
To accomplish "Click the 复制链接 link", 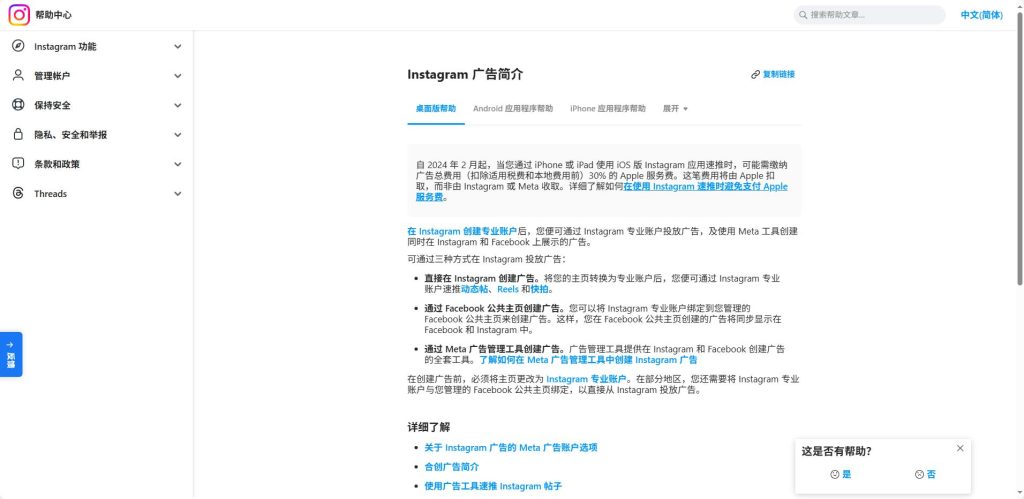I will 773,74.
